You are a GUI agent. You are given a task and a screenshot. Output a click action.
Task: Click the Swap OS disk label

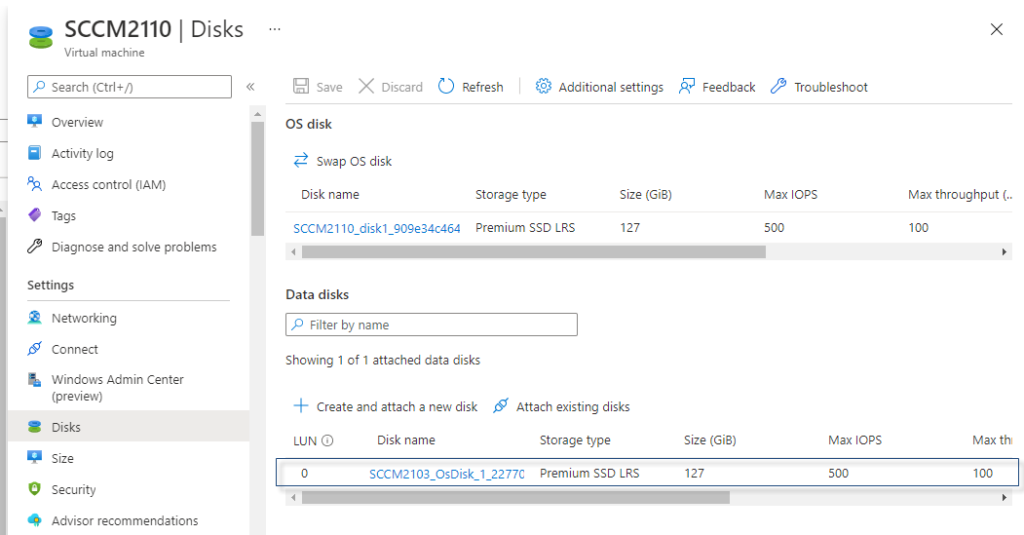[x=354, y=161]
